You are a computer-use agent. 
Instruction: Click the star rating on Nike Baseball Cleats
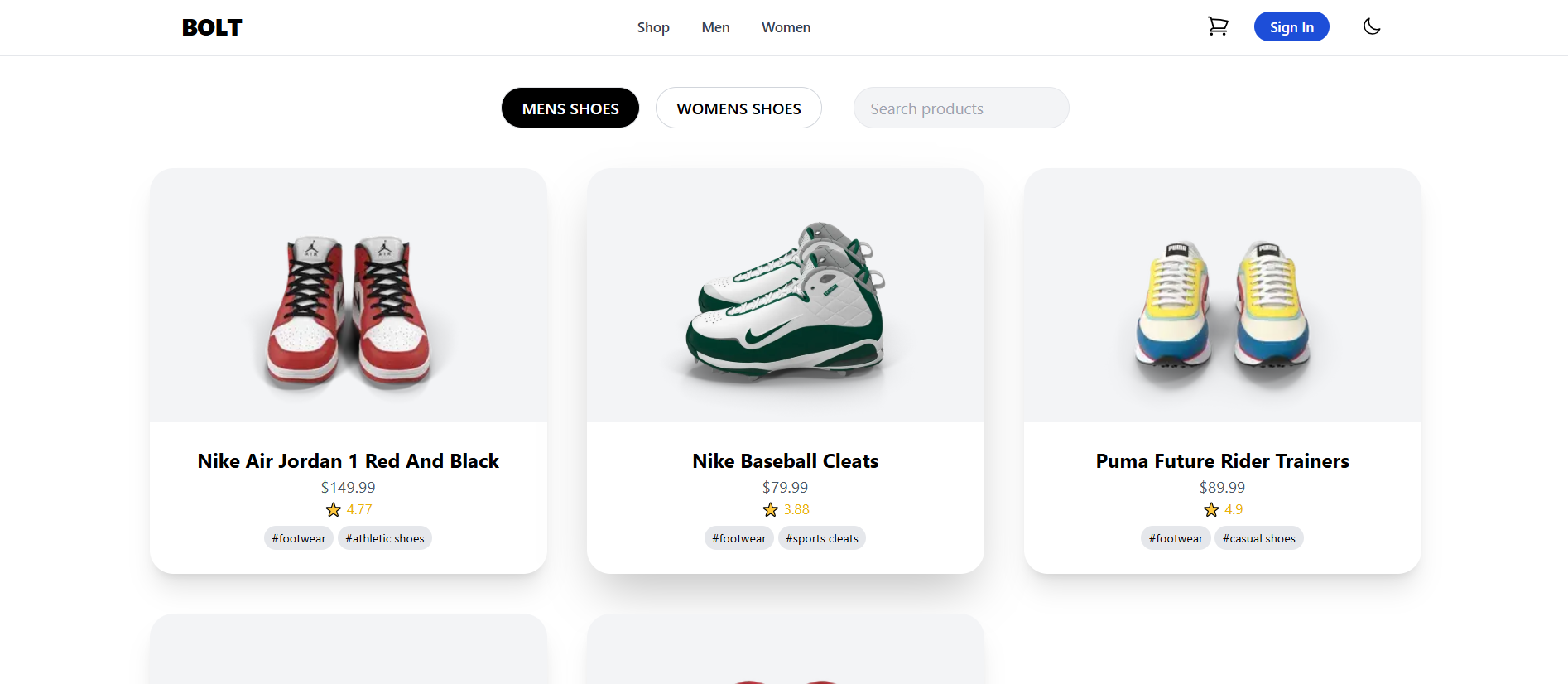pyautogui.click(x=785, y=509)
